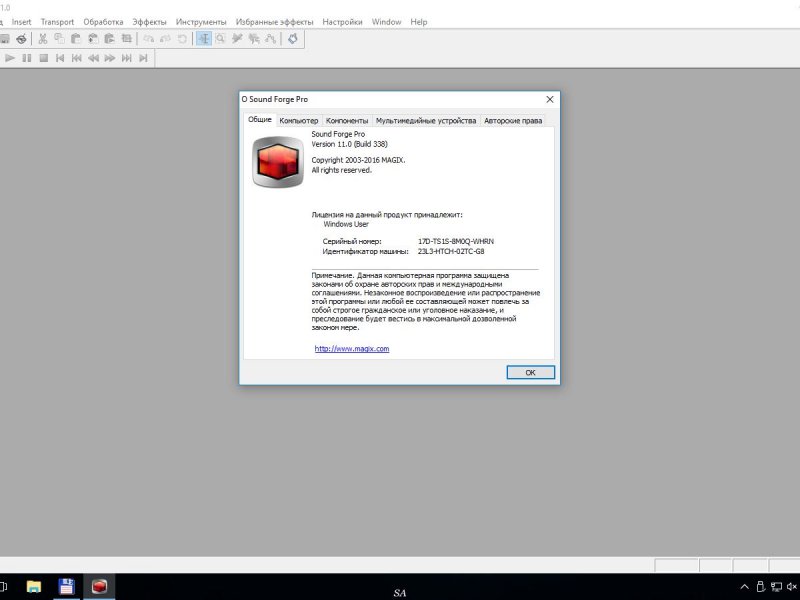
Task: Select the Magnify tool icon
Action: (x=220, y=39)
